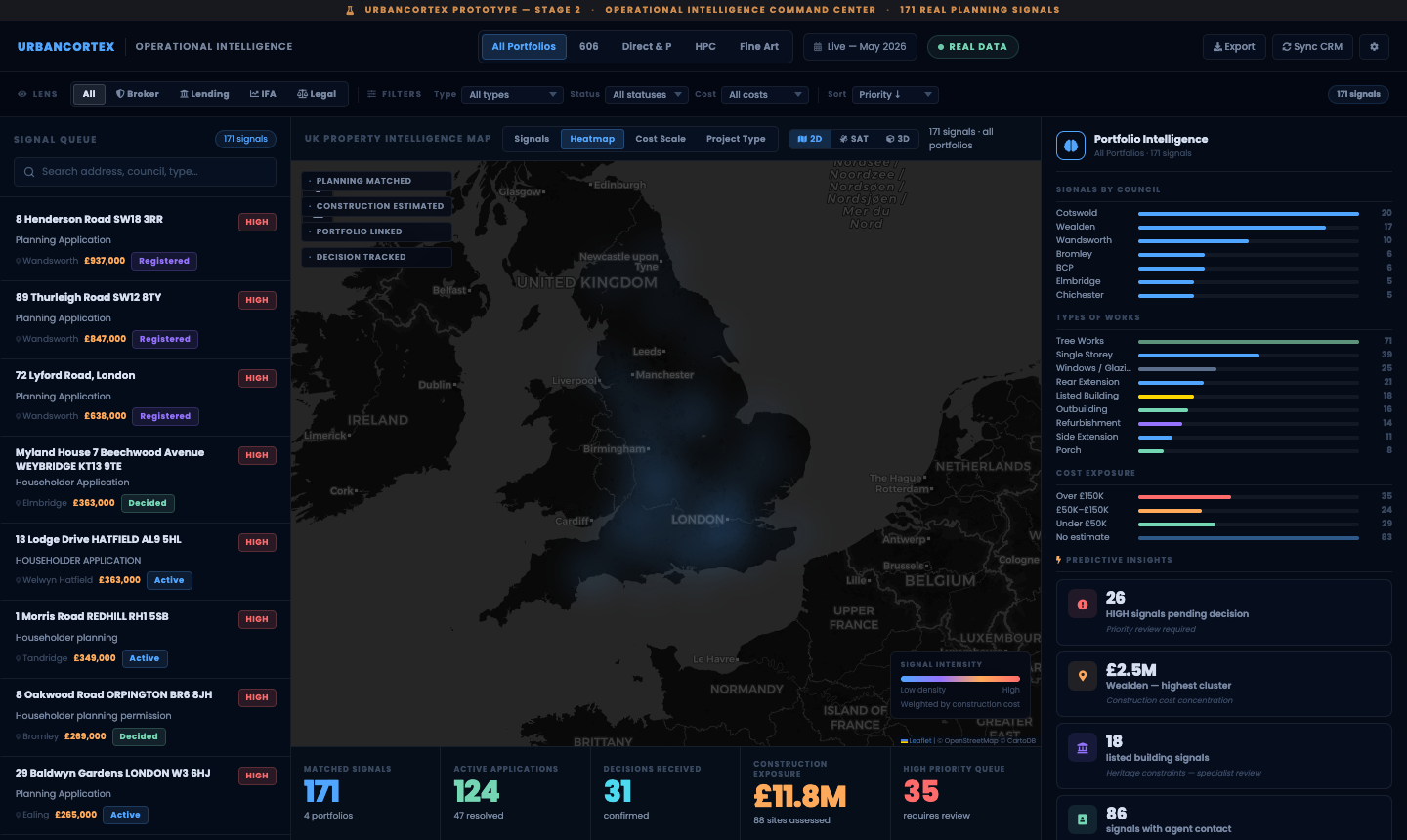
Task: Click the URBANCORTEX logo
Action: [x=66, y=47]
